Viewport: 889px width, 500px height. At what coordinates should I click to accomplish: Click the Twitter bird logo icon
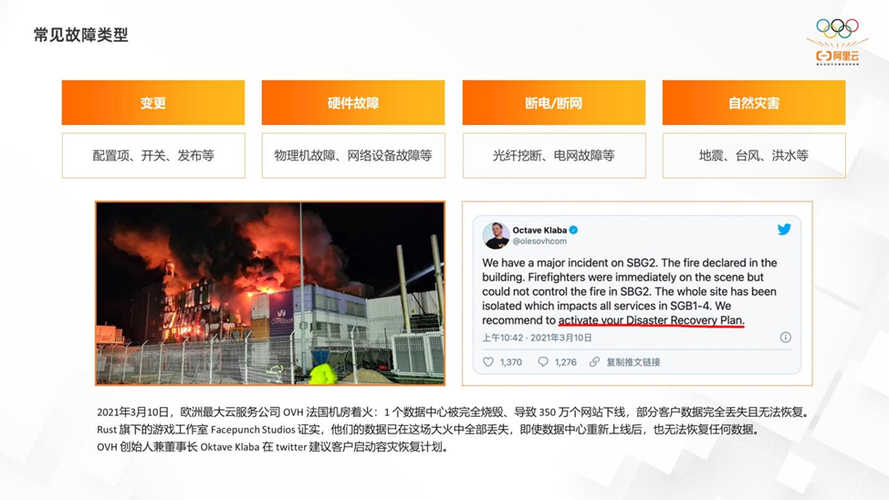[x=784, y=229]
